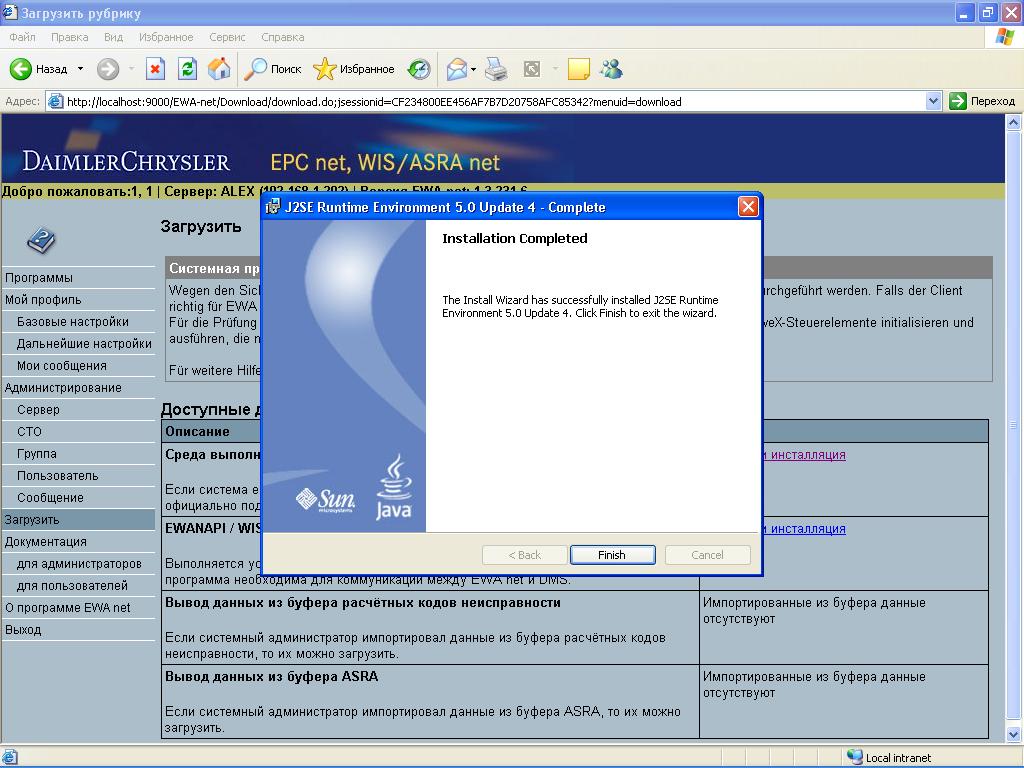Open the Сервис menu
This screenshot has width=1024, height=768.
coord(227,37)
